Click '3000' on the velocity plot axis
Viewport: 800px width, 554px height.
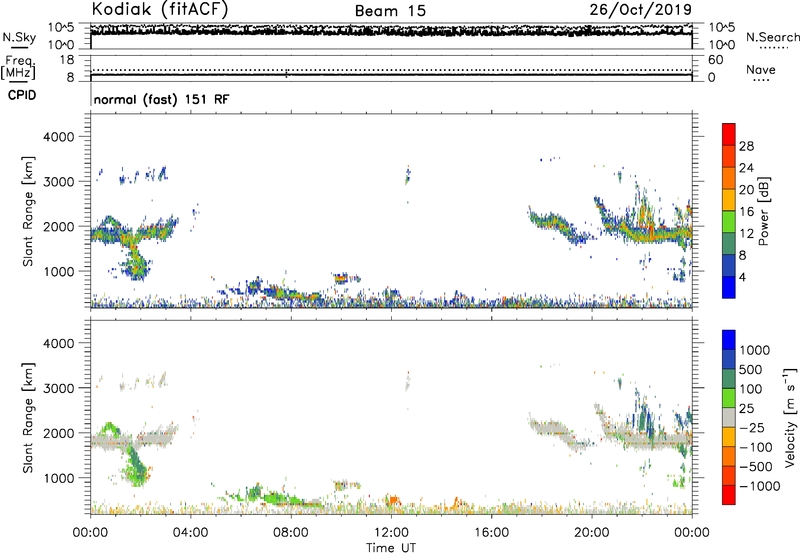[x=58, y=388]
